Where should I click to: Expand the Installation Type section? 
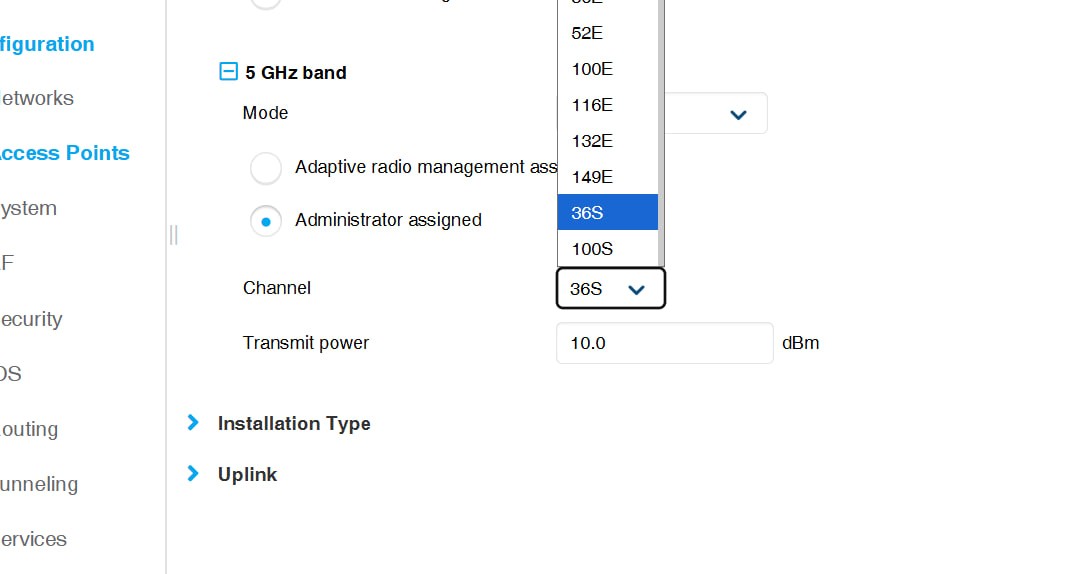193,423
